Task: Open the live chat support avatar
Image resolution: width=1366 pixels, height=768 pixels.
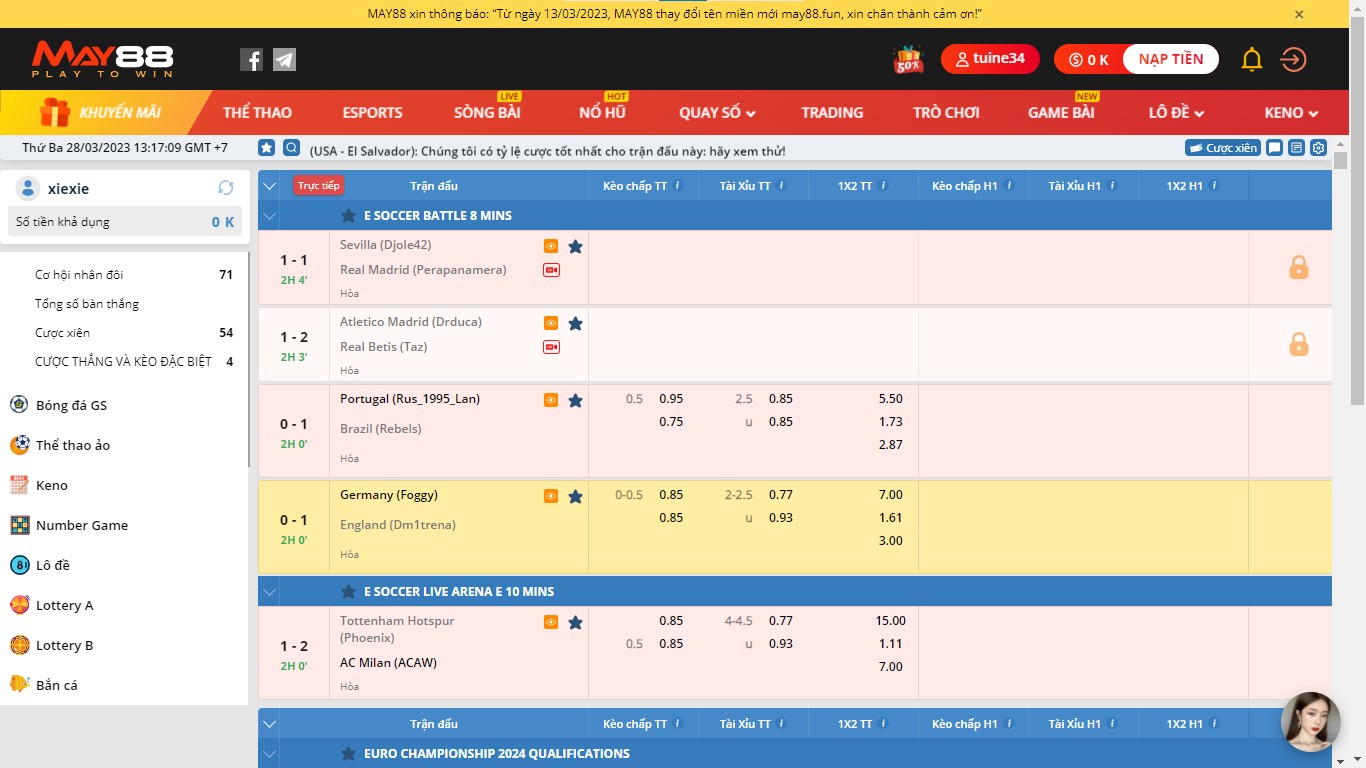Action: (x=1310, y=722)
